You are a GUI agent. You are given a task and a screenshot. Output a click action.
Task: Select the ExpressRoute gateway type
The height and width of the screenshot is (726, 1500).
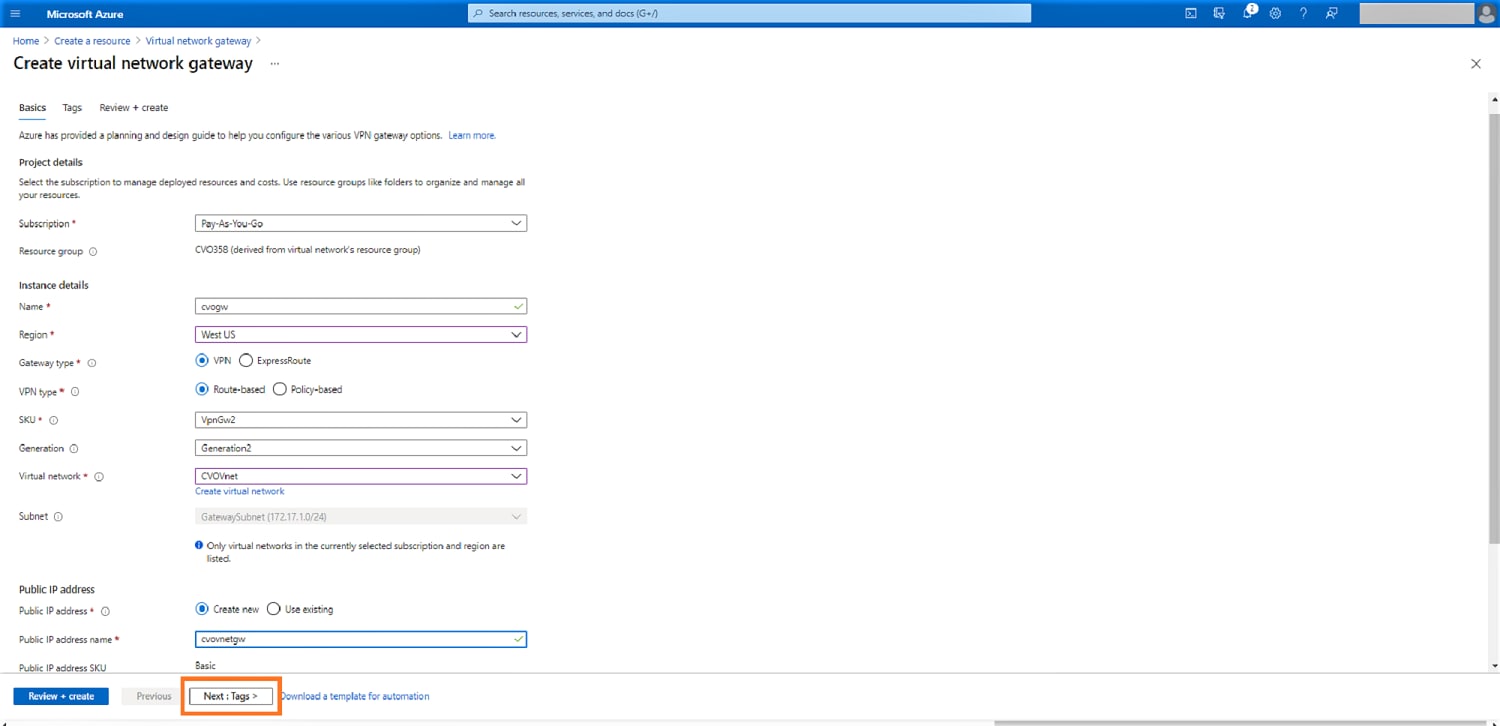click(246, 361)
